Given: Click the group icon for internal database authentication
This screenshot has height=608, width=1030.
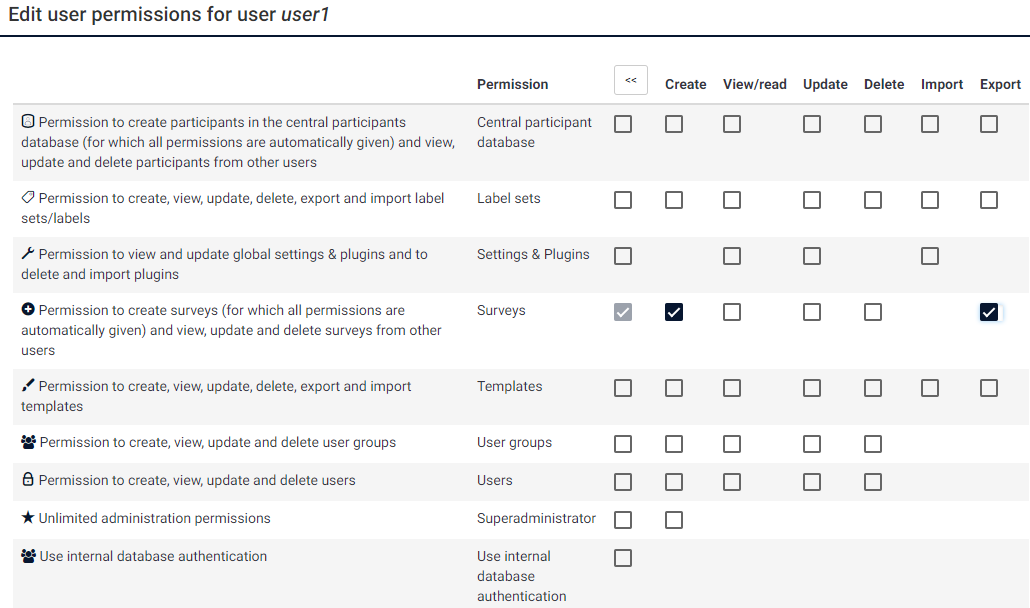Looking at the screenshot, I should tap(28, 556).
